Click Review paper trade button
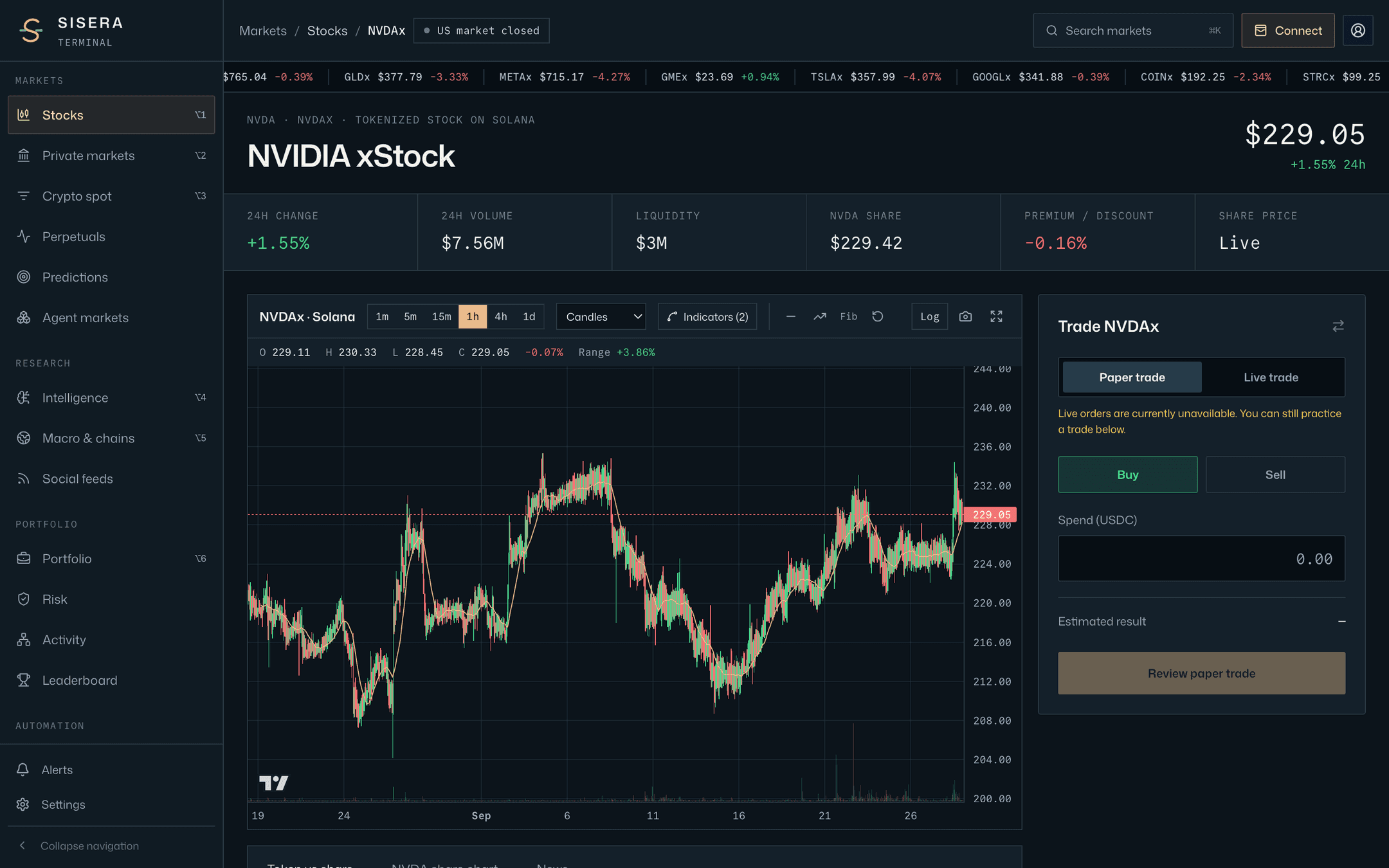Image resolution: width=1389 pixels, height=868 pixels. pyautogui.click(x=1201, y=673)
